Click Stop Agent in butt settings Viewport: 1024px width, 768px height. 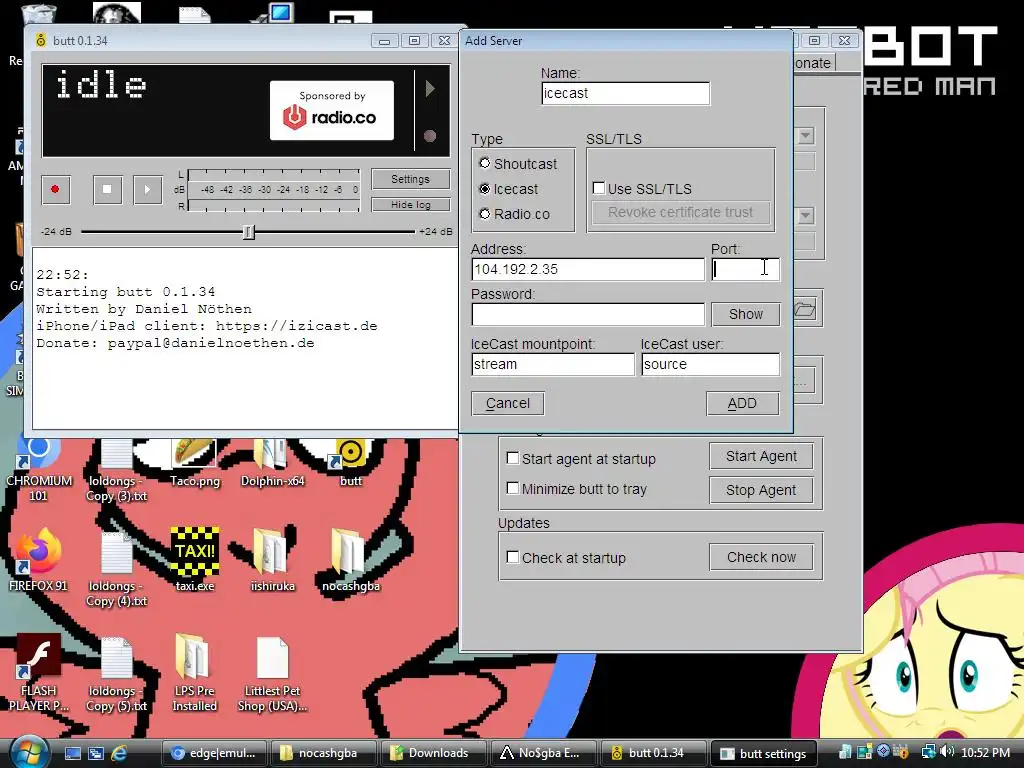tap(761, 490)
